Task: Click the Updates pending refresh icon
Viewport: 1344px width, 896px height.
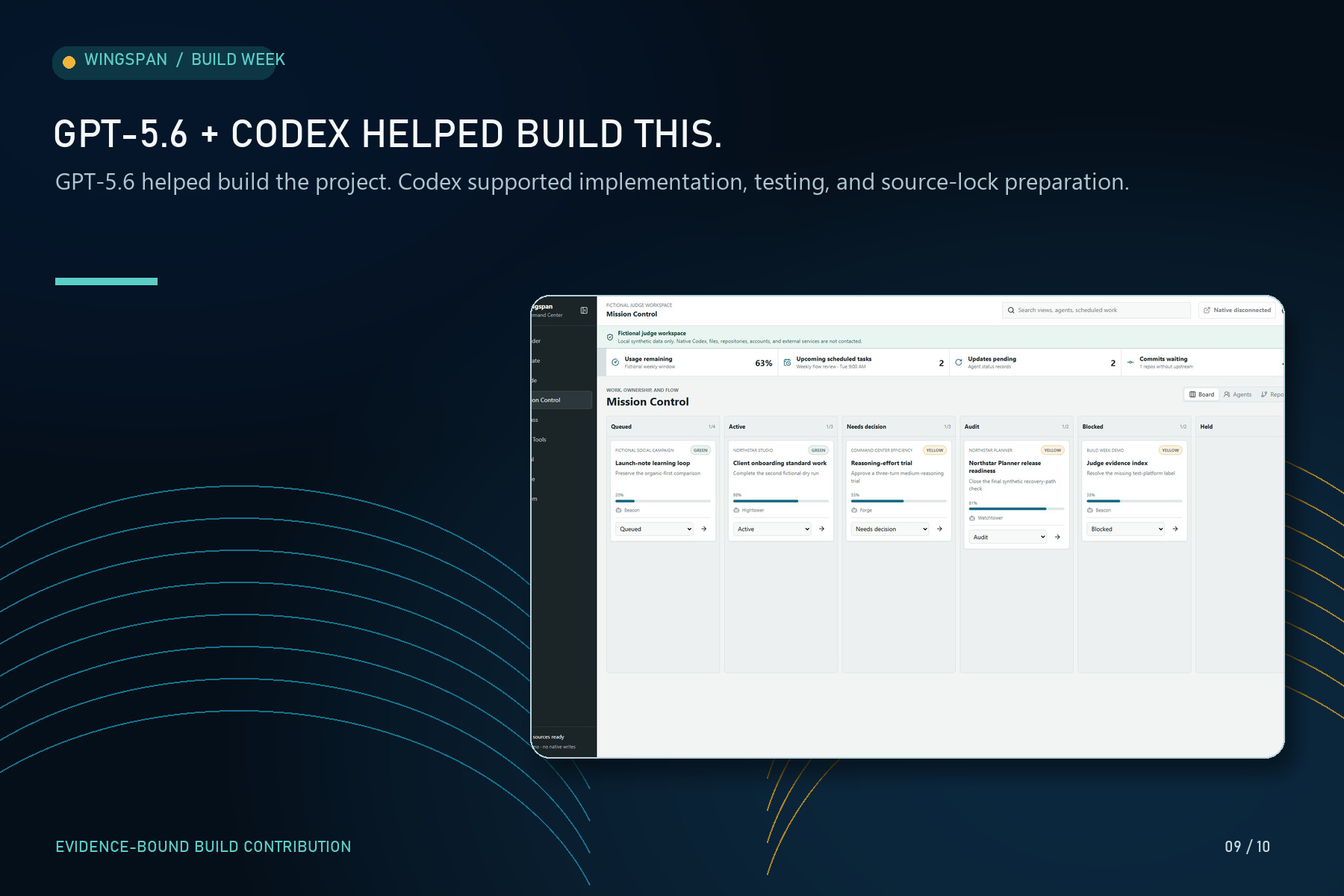Action: 959,363
